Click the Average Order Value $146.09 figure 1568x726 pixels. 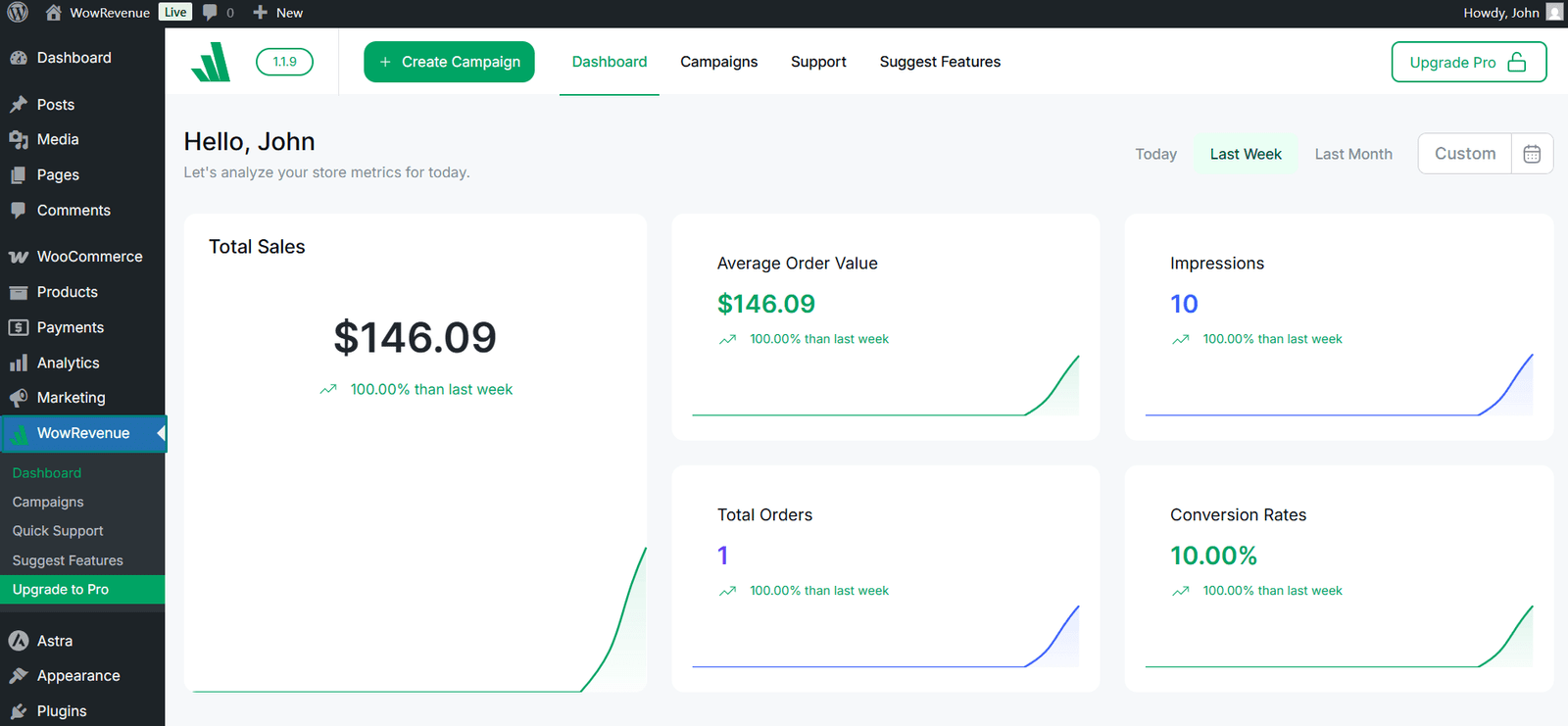[766, 304]
